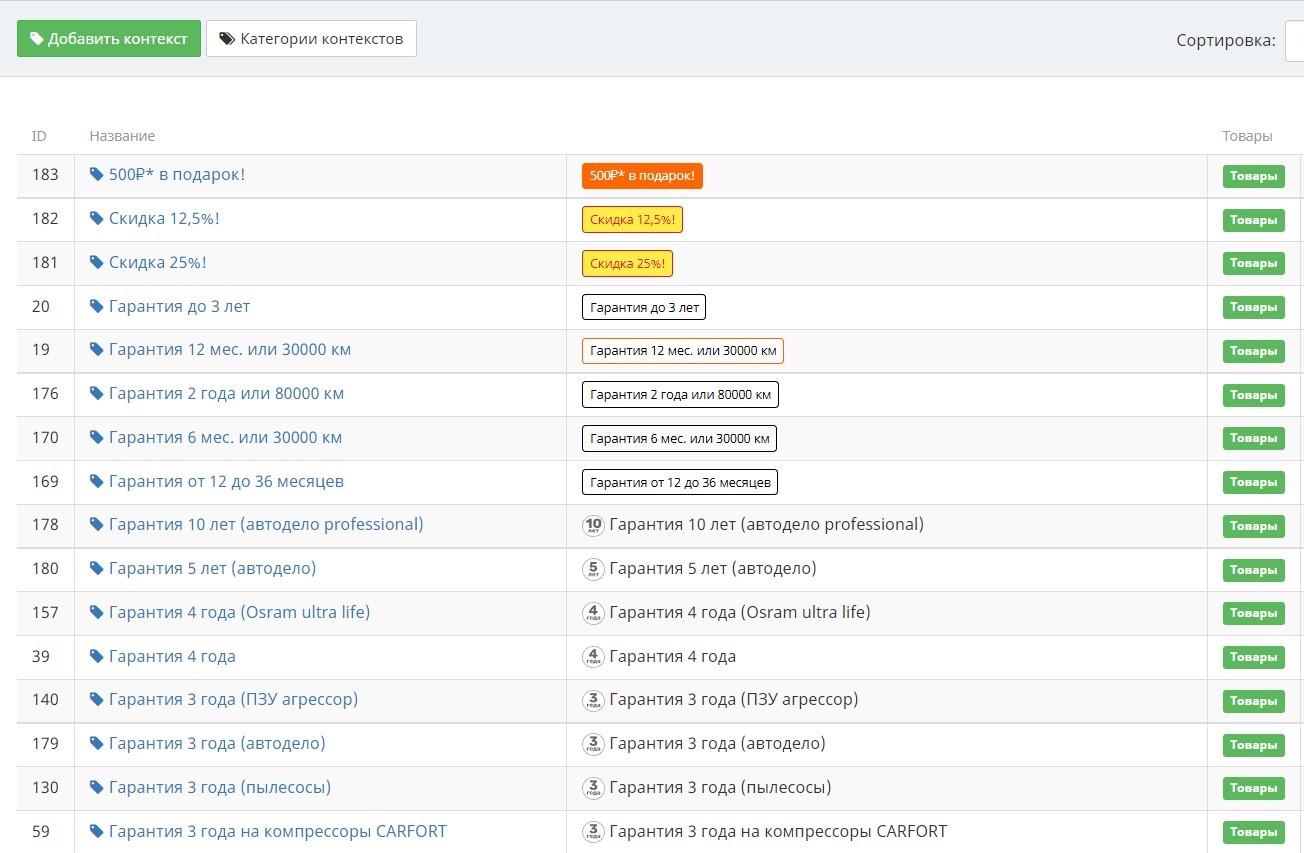1304x853 pixels.
Task: Open the link Гарантия 2 года или 80000 км
Action: [226, 394]
